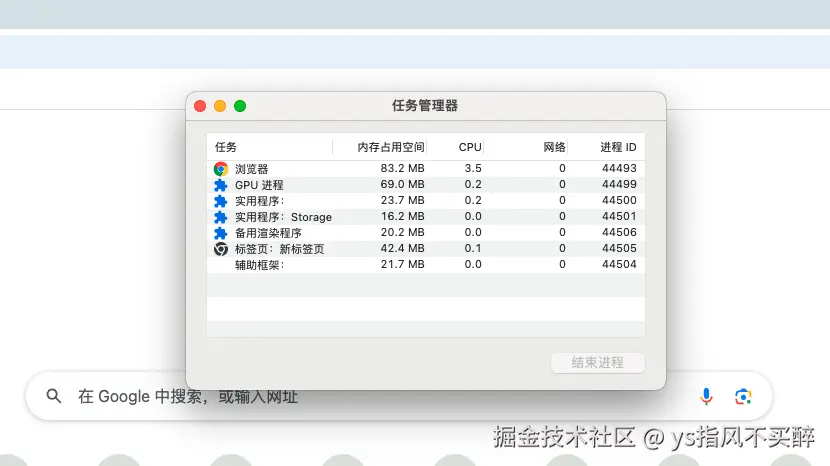Click the 20.2 MB memory value
The width and height of the screenshot is (830, 466).
point(402,232)
